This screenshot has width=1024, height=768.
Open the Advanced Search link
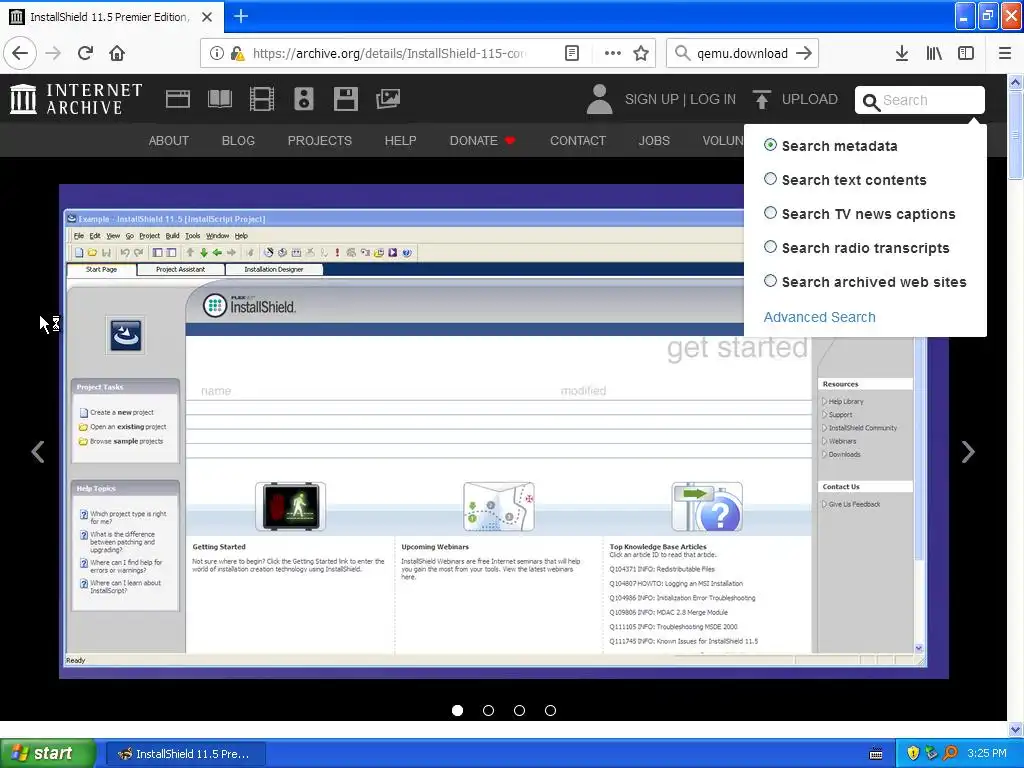pyautogui.click(x=820, y=317)
